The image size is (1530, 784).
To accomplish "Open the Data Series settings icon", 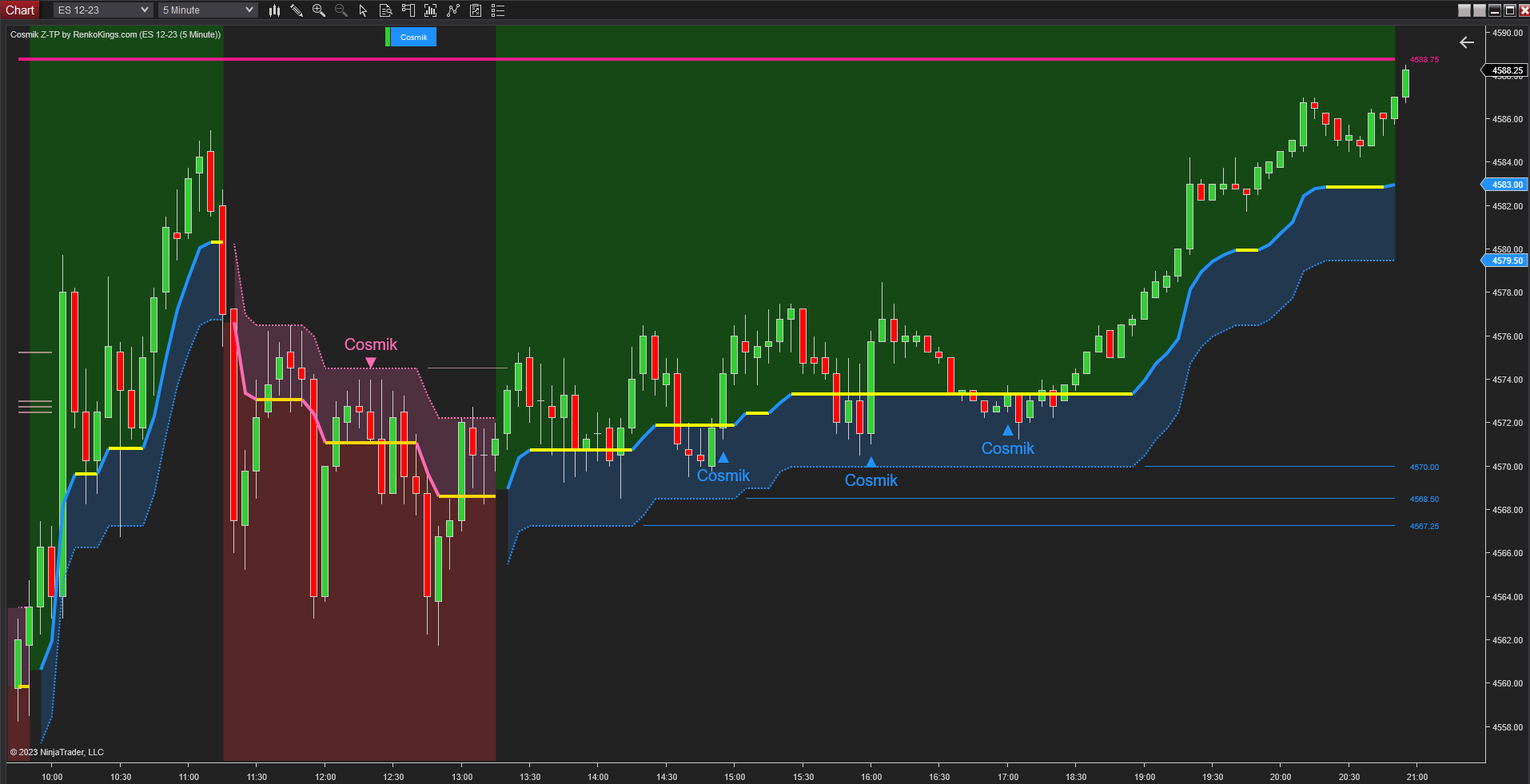I will pyautogui.click(x=385, y=10).
